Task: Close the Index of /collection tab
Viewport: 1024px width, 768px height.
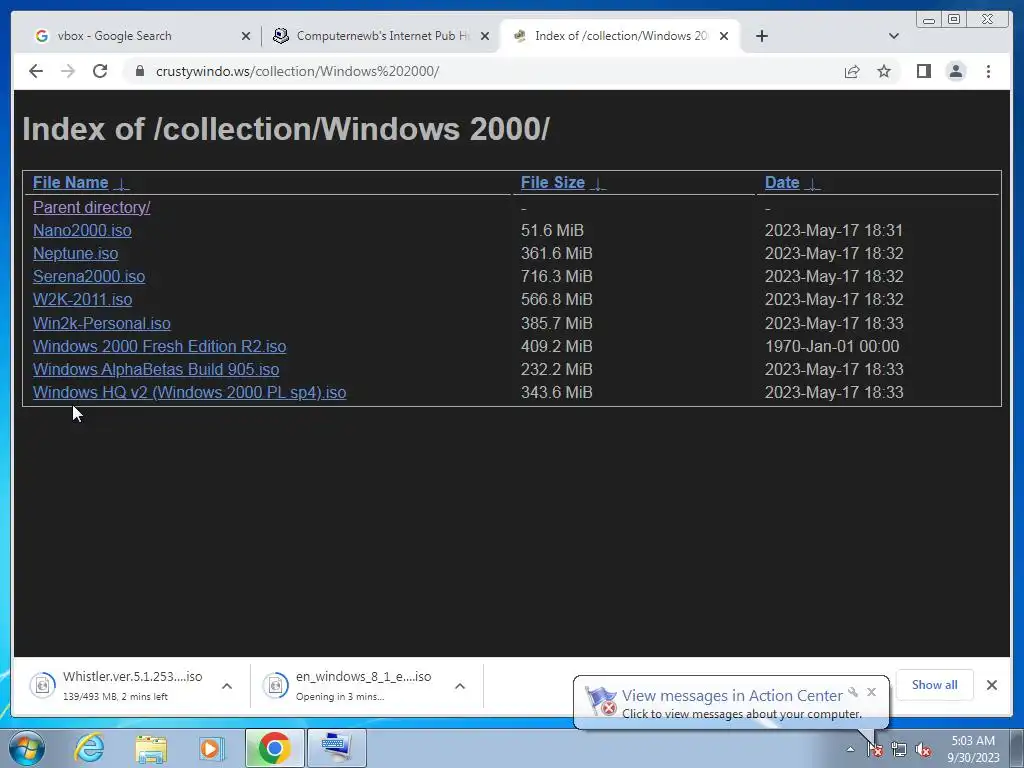Action: (724, 36)
